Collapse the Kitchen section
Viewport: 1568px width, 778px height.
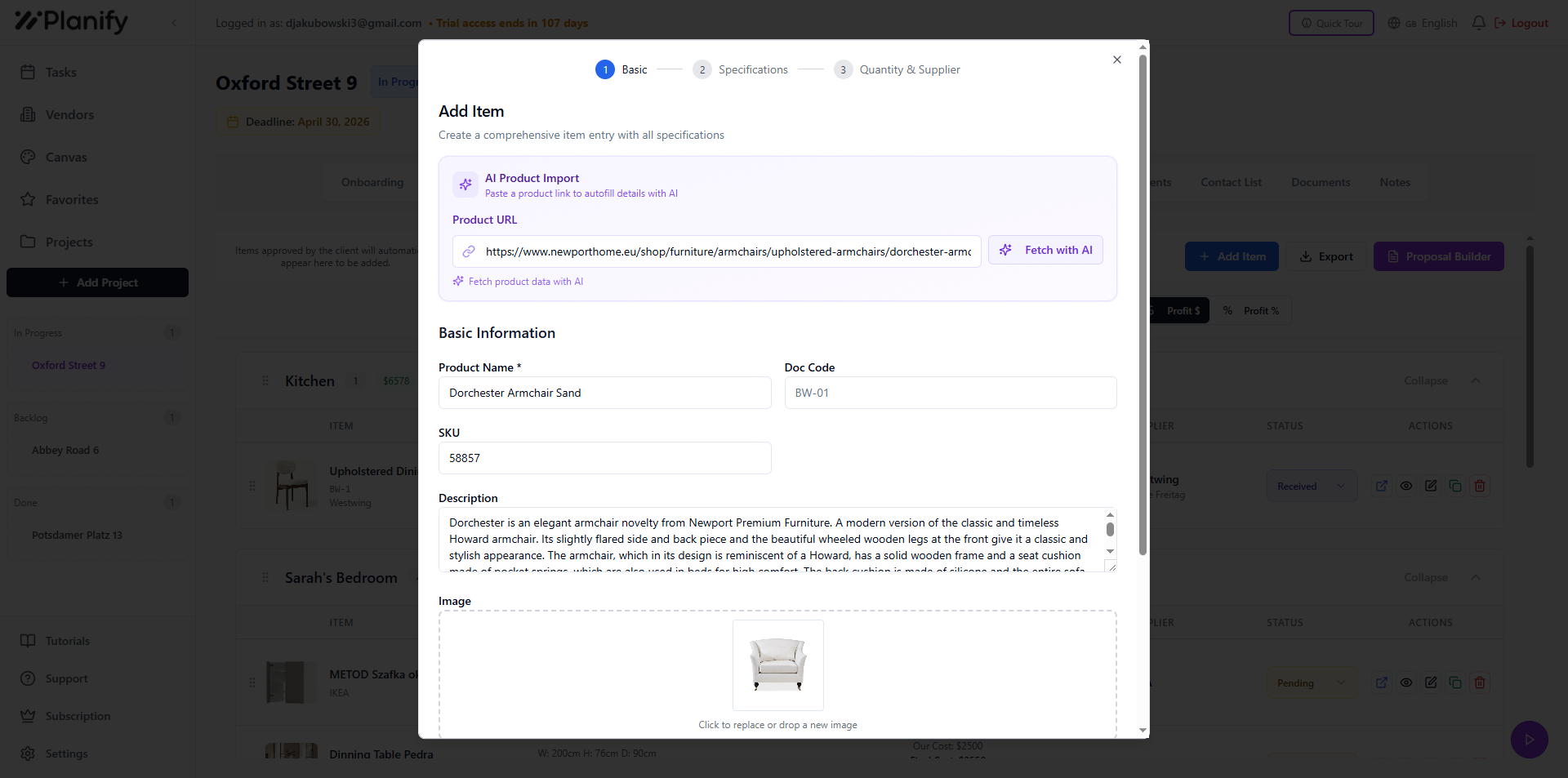[1442, 380]
